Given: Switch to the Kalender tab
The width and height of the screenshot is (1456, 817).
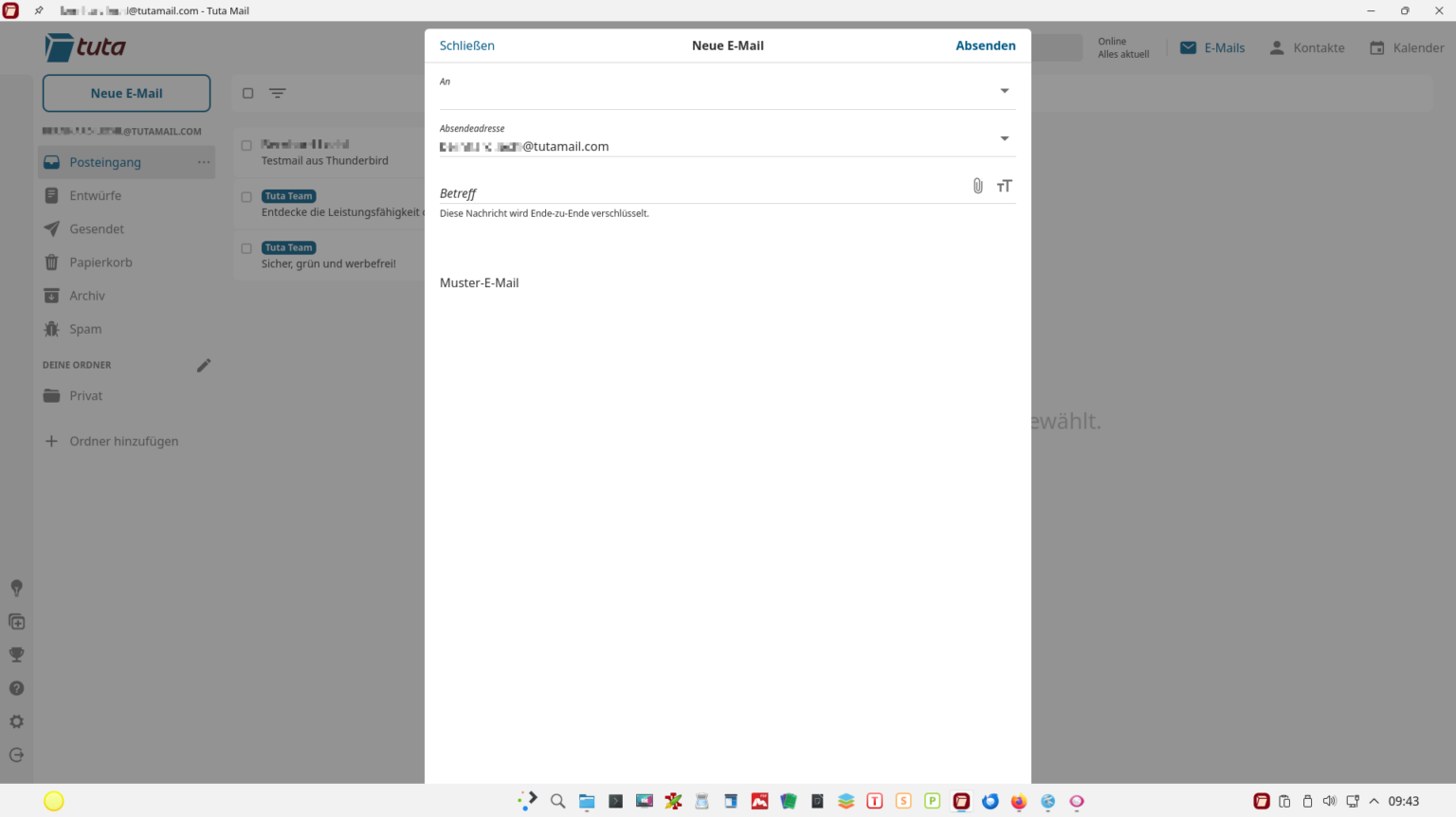Looking at the screenshot, I should [1407, 47].
